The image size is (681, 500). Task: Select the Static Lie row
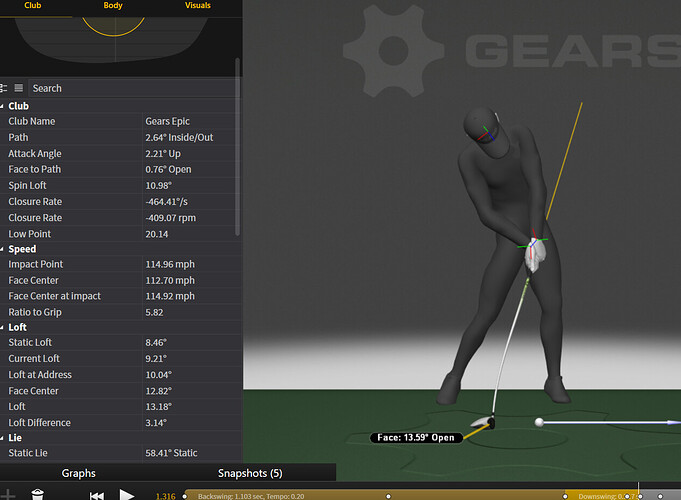[x=119, y=453]
